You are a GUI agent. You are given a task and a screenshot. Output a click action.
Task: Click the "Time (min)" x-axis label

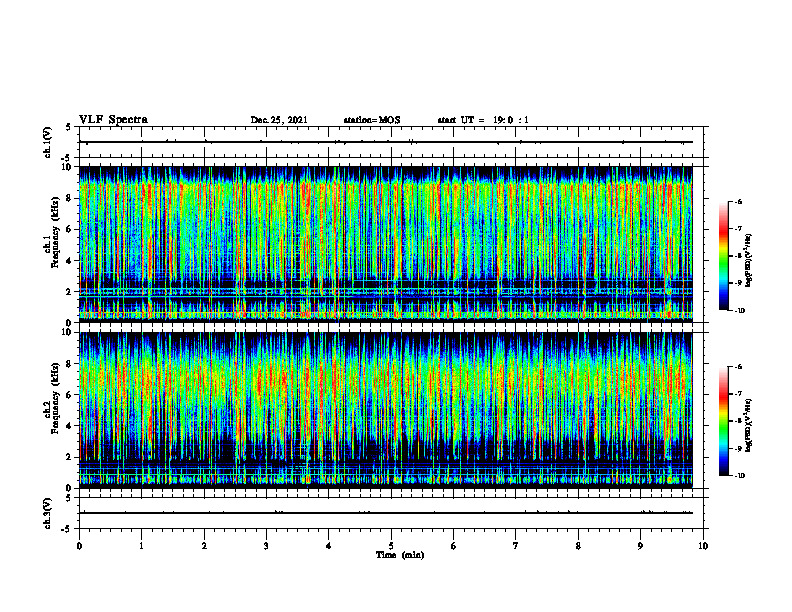click(400, 555)
